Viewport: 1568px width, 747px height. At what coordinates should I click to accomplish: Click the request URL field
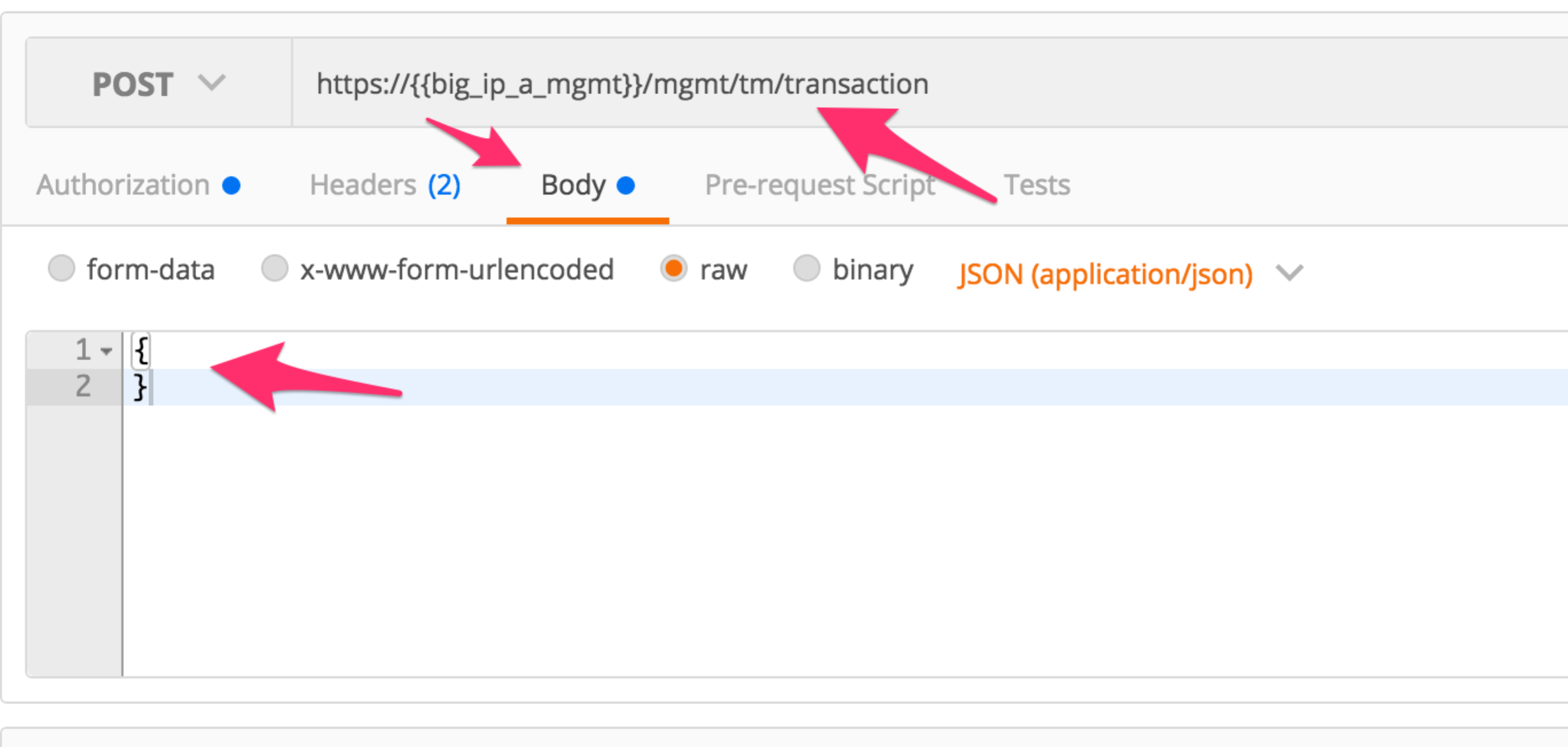point(930,83)
